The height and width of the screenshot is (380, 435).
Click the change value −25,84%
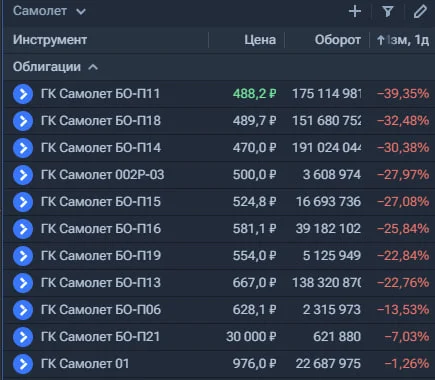403,229
